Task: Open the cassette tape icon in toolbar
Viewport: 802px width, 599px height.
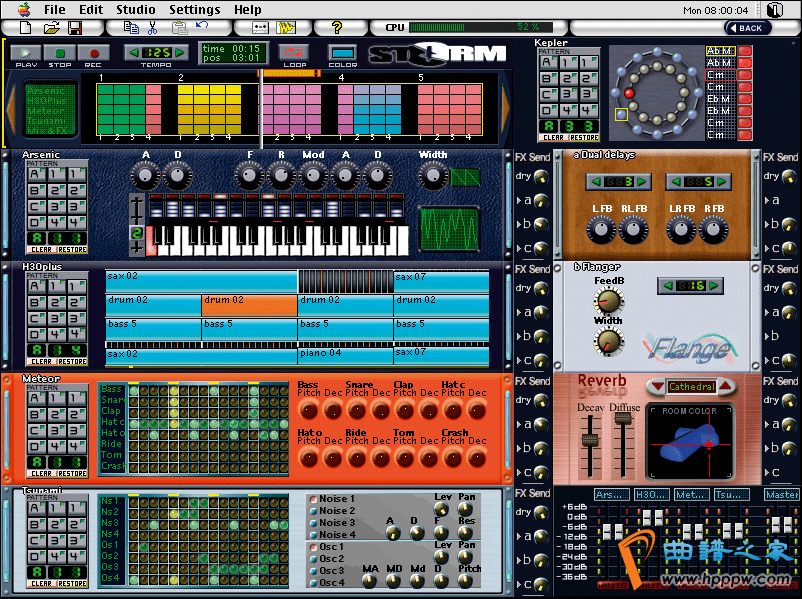Action: (x=260, y=28)
